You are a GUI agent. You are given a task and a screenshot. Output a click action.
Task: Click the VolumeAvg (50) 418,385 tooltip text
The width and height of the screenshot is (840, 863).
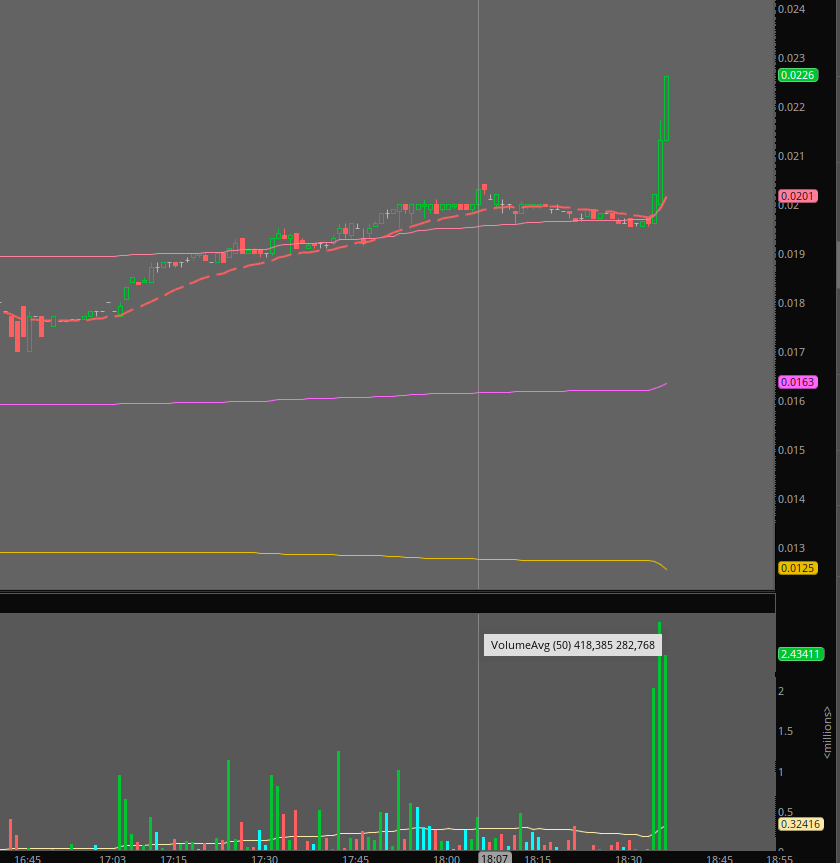(x=572, y=644)
